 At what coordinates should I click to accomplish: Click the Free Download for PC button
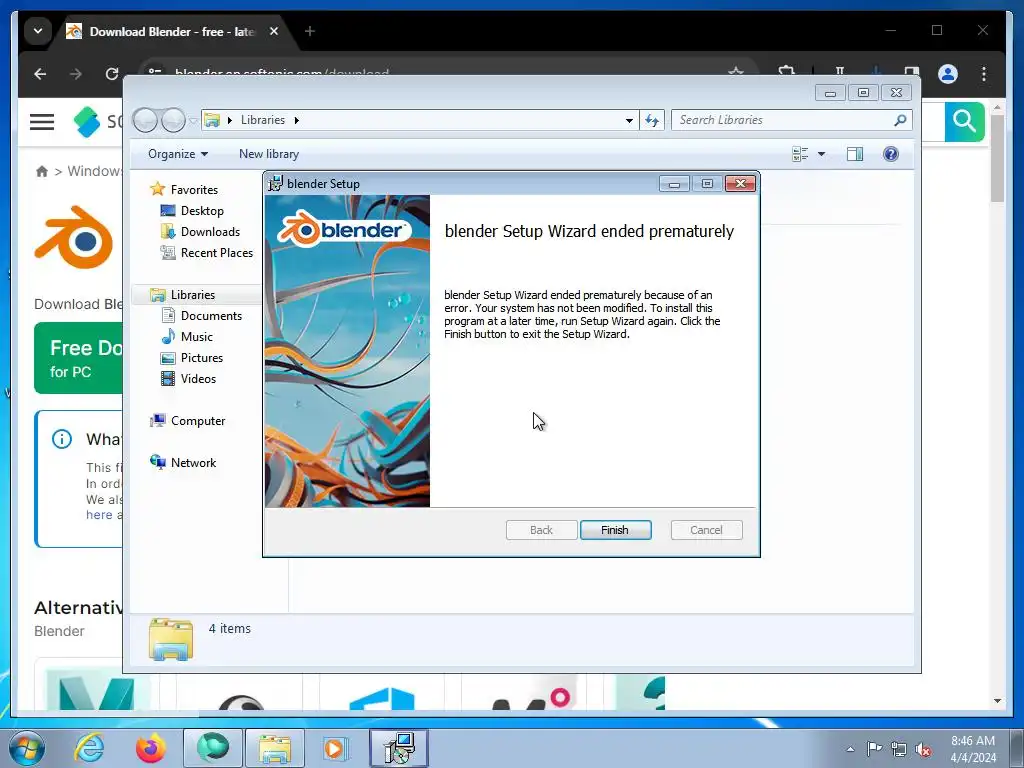[78, 358]
